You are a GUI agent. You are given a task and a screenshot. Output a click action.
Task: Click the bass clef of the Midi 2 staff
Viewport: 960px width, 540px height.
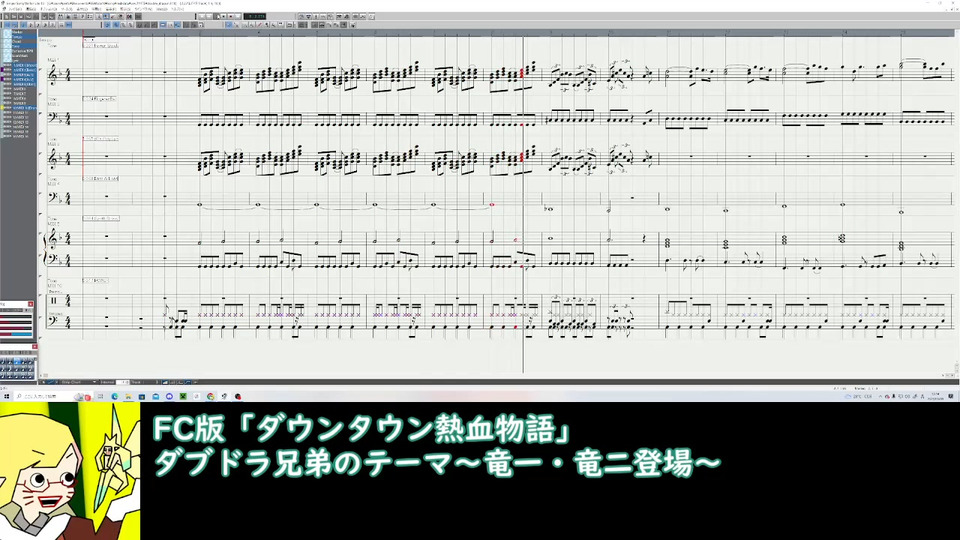coord(53,117)
